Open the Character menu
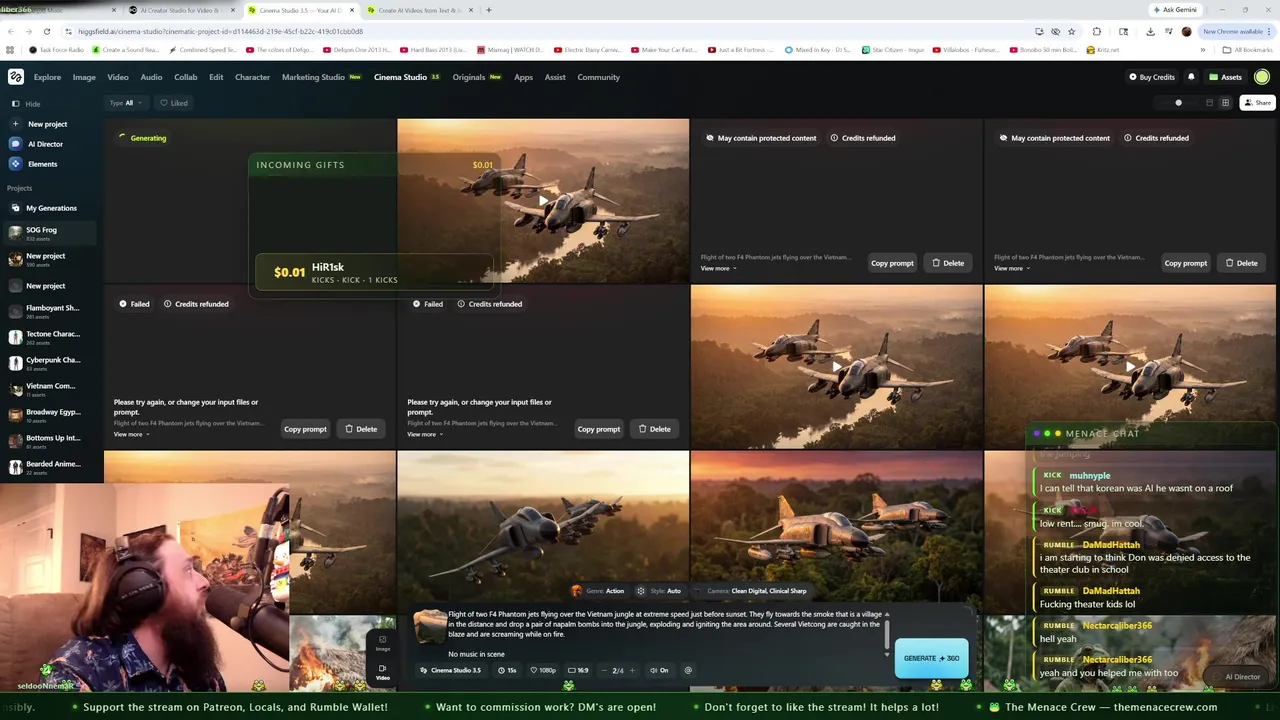The height and width of the screenshot is (720, 1280). click(x=252, y=77)
